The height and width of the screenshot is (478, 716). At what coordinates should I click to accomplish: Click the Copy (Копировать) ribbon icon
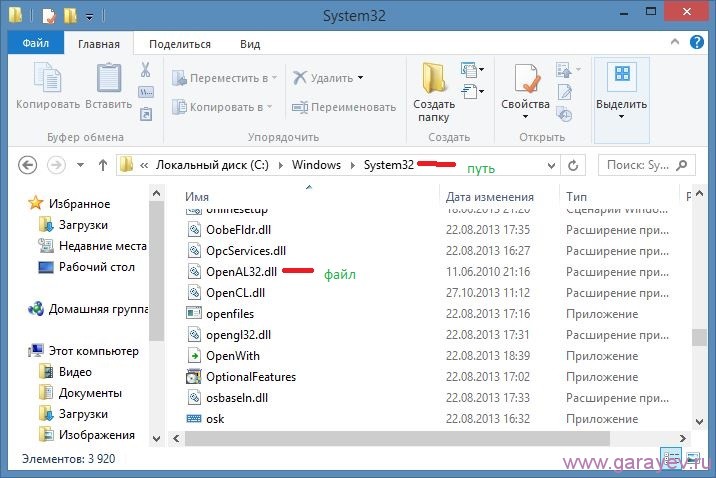pos(47,78)
